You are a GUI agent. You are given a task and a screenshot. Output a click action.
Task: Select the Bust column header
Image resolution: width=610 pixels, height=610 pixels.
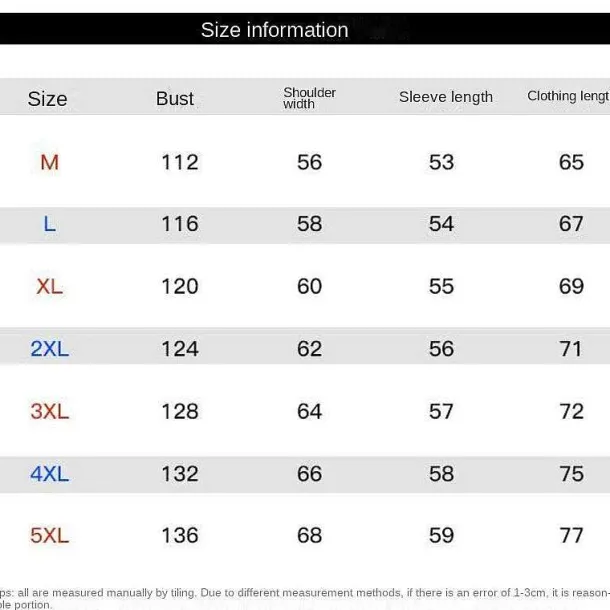pos(175,98)
